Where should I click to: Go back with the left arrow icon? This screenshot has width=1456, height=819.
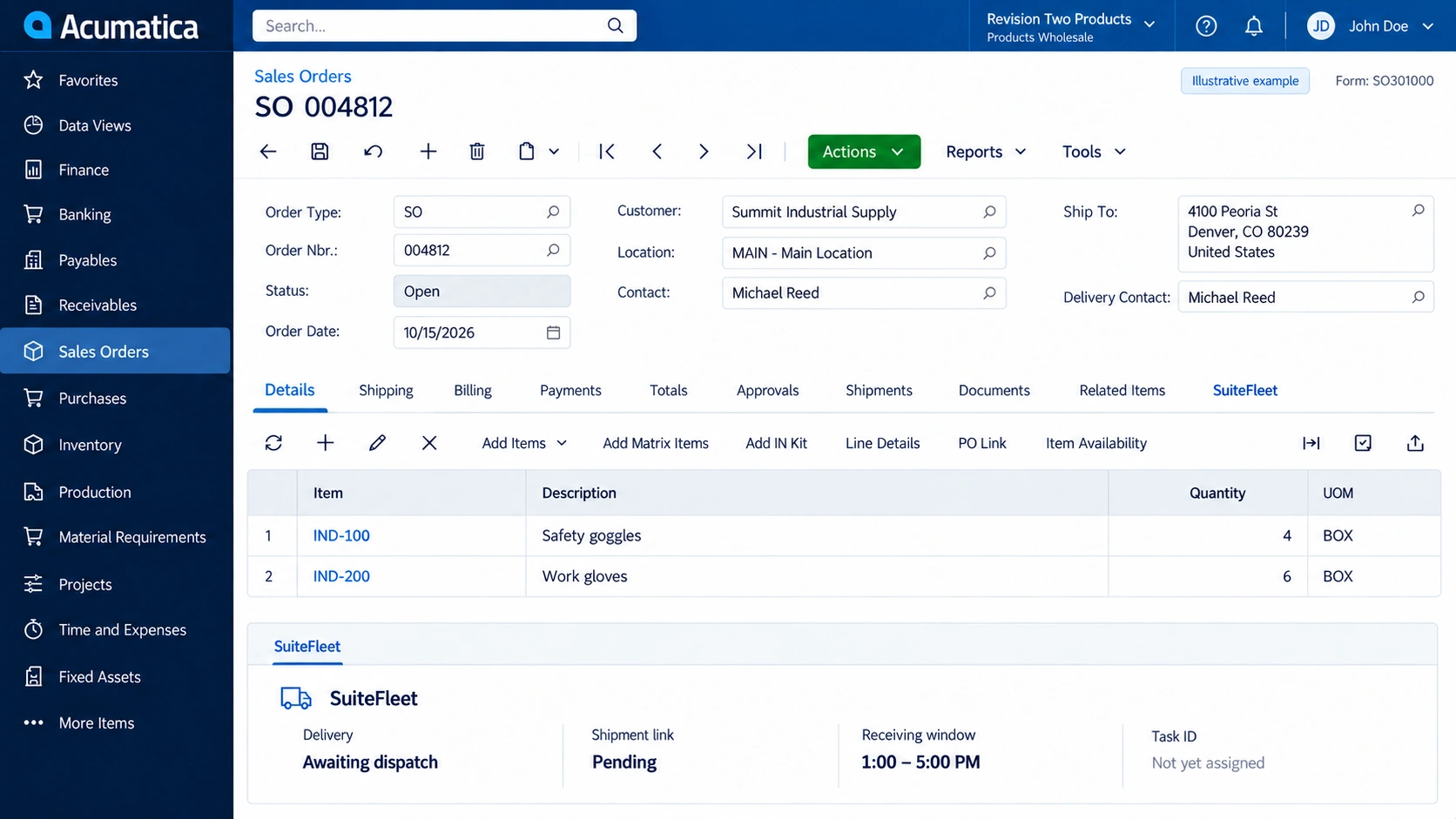tap(268, 151)
